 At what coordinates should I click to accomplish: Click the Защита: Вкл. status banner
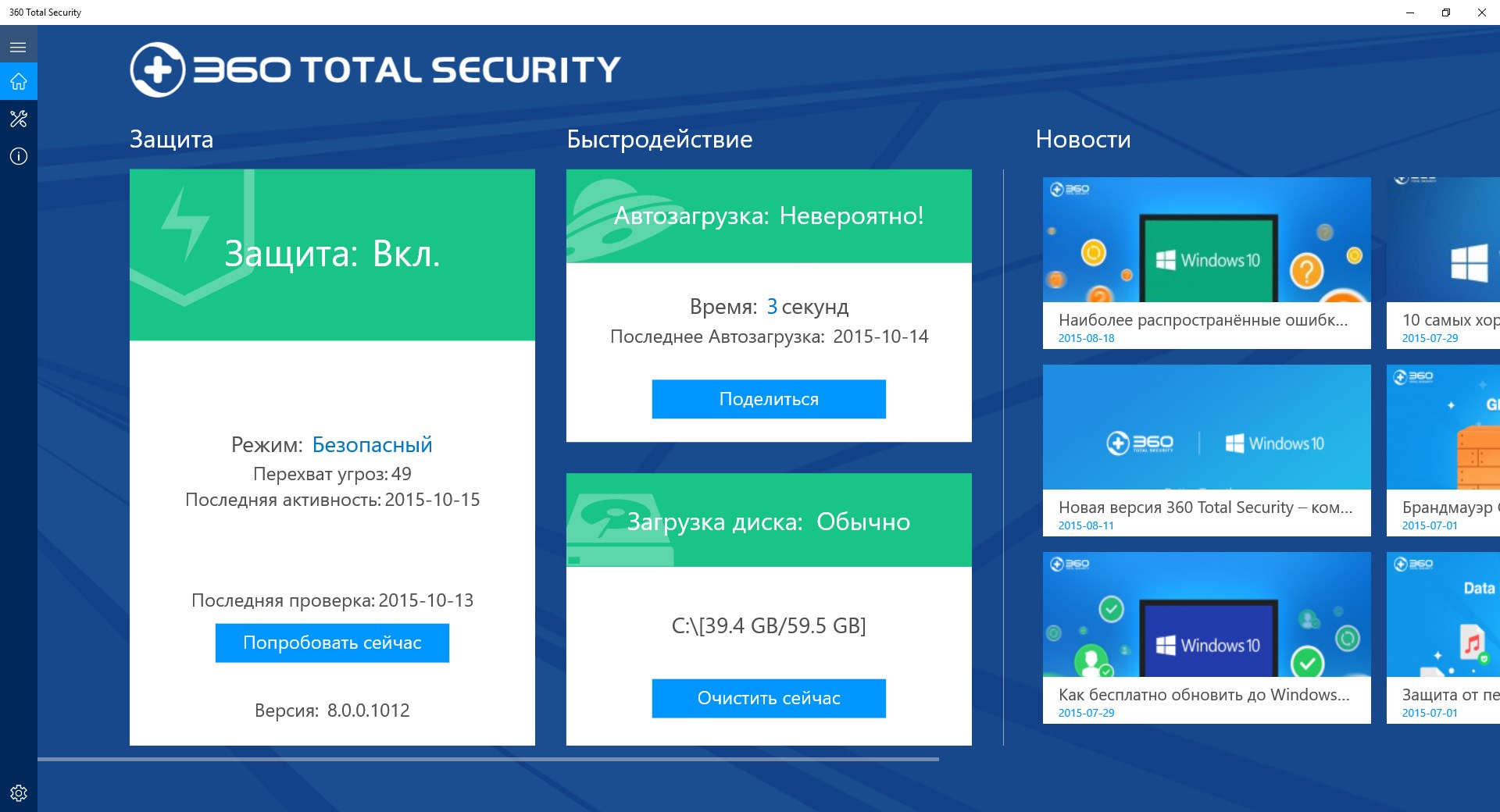pyautogui.click(x=332, y=255)
